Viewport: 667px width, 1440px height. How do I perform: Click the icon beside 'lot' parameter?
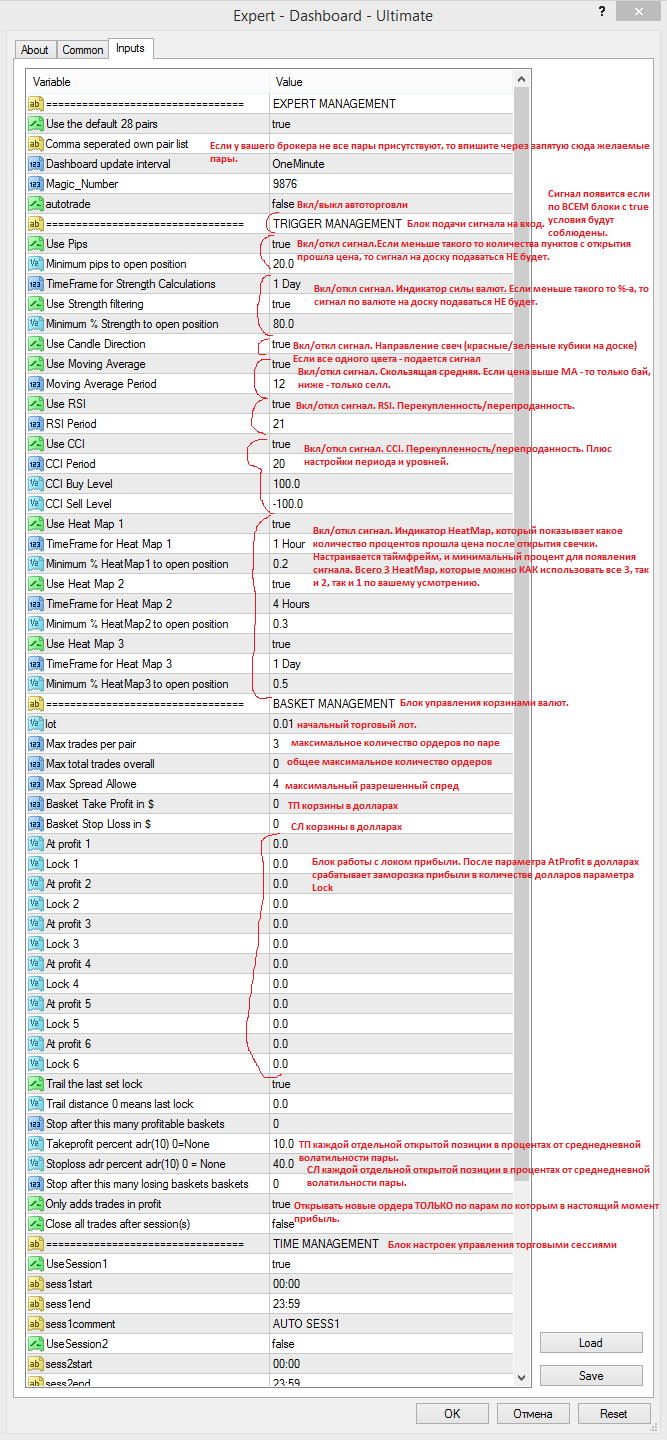[x=36, y=724]
